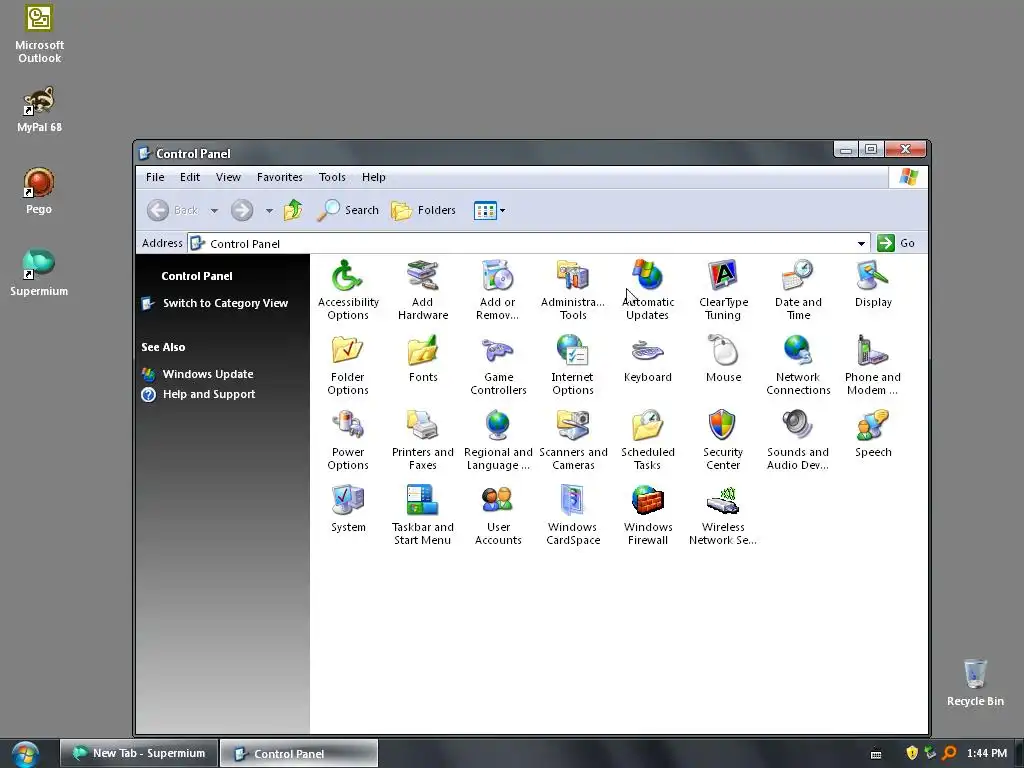This screenshot has width=1024, height=768.
Task: Toggle the Folders pane
Action: [423, 210]
